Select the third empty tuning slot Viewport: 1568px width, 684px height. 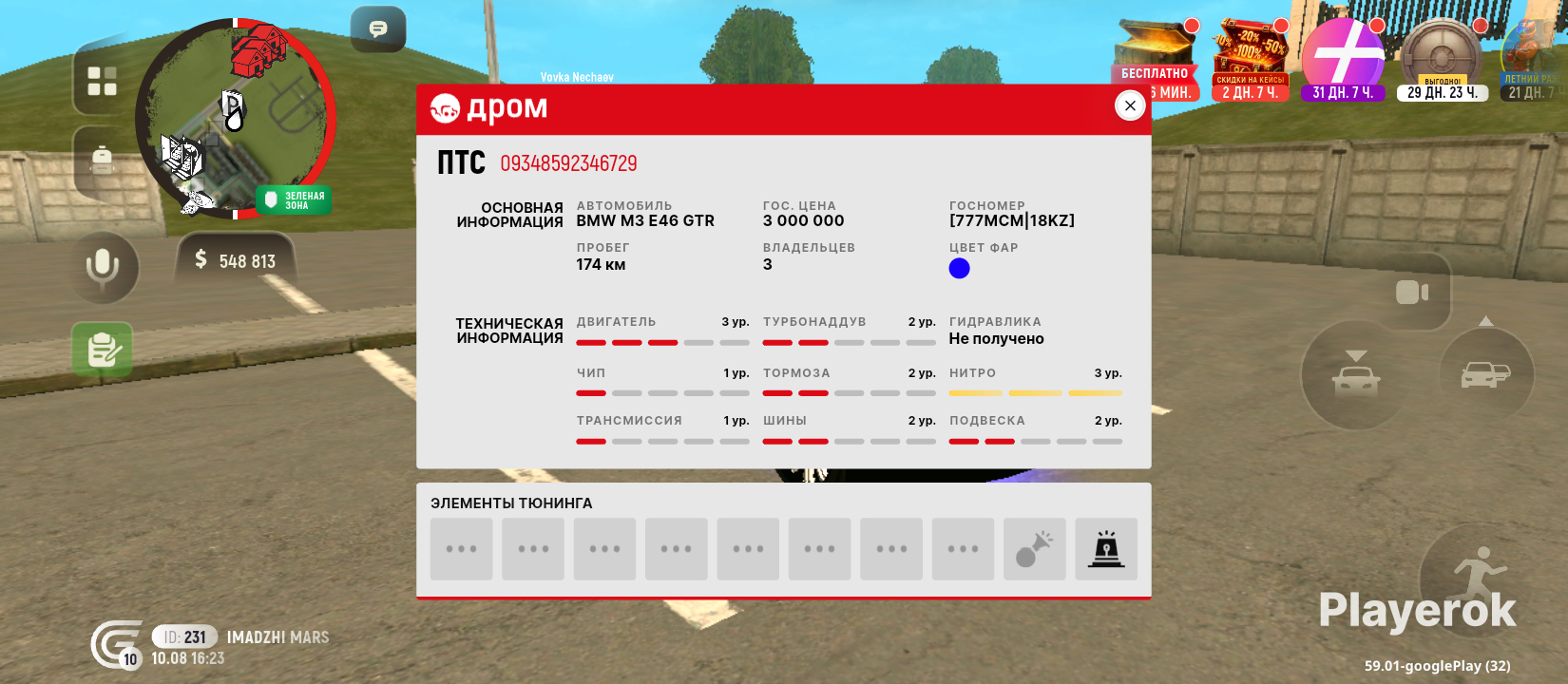click(x=605, y=549)
